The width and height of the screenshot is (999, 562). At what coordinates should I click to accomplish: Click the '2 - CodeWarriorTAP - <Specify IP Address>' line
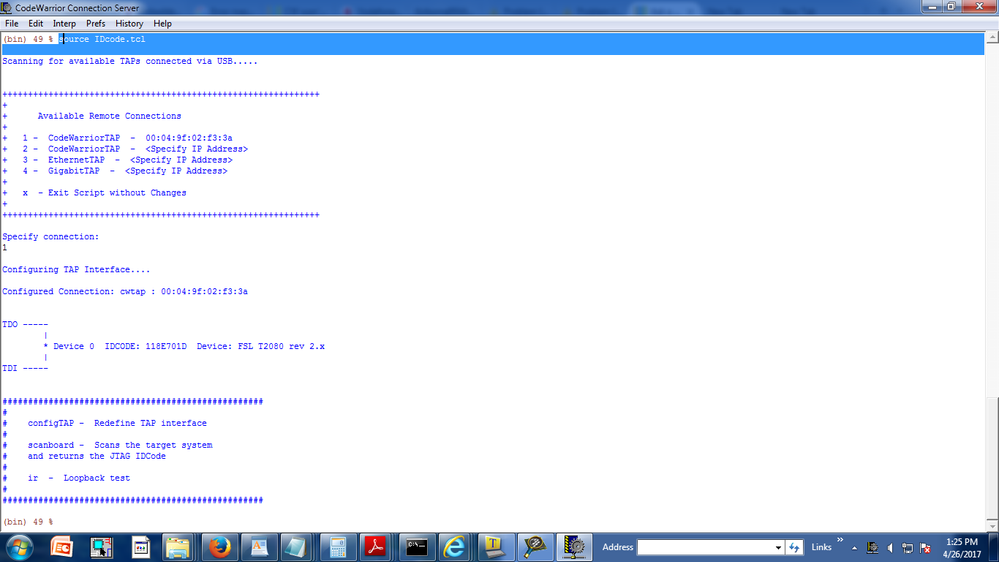tap(135, 149)
